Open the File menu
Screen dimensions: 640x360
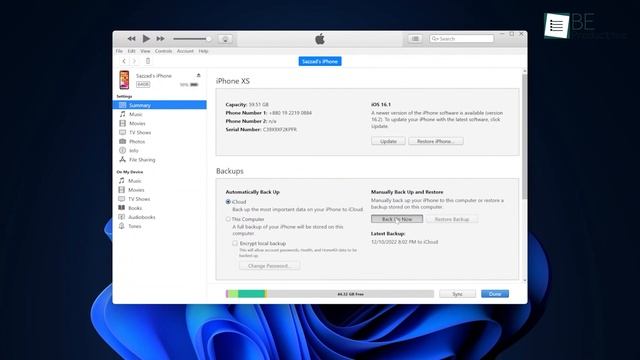[119, 51]
